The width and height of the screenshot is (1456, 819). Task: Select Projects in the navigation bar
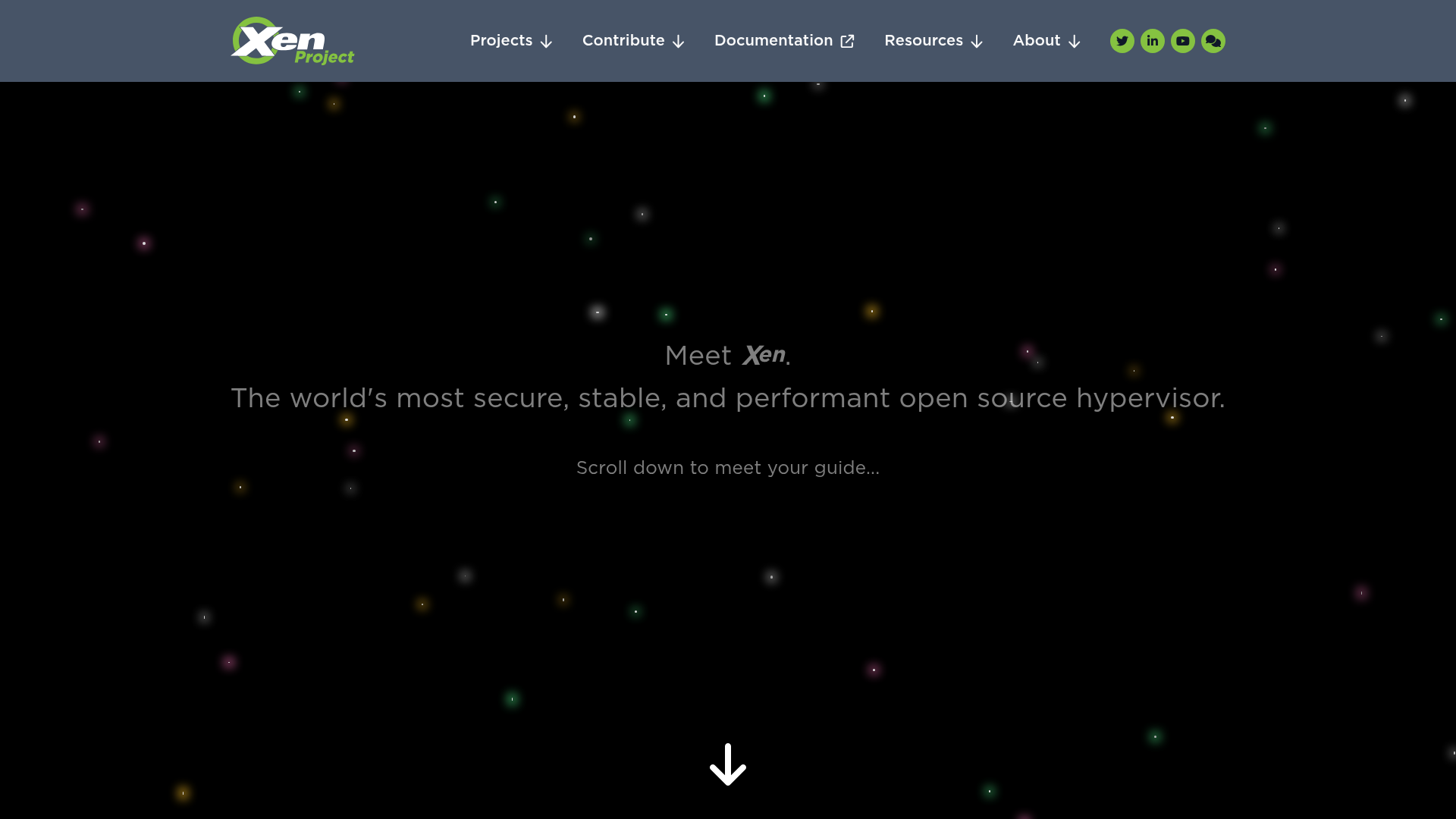point(500,40)
